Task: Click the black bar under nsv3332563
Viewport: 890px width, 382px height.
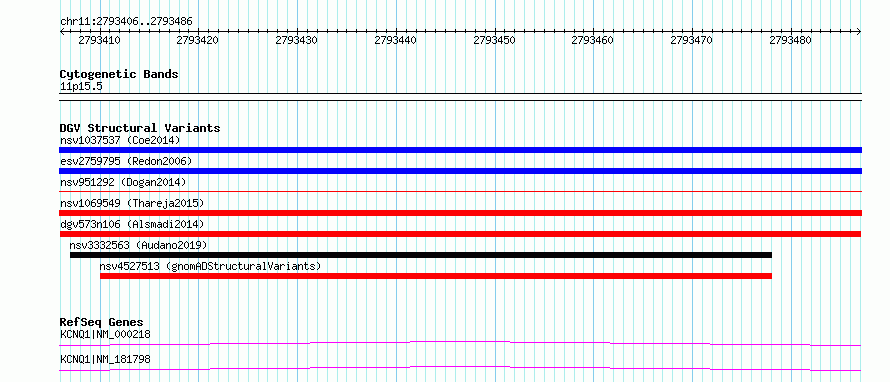Action: click(421, 255)
